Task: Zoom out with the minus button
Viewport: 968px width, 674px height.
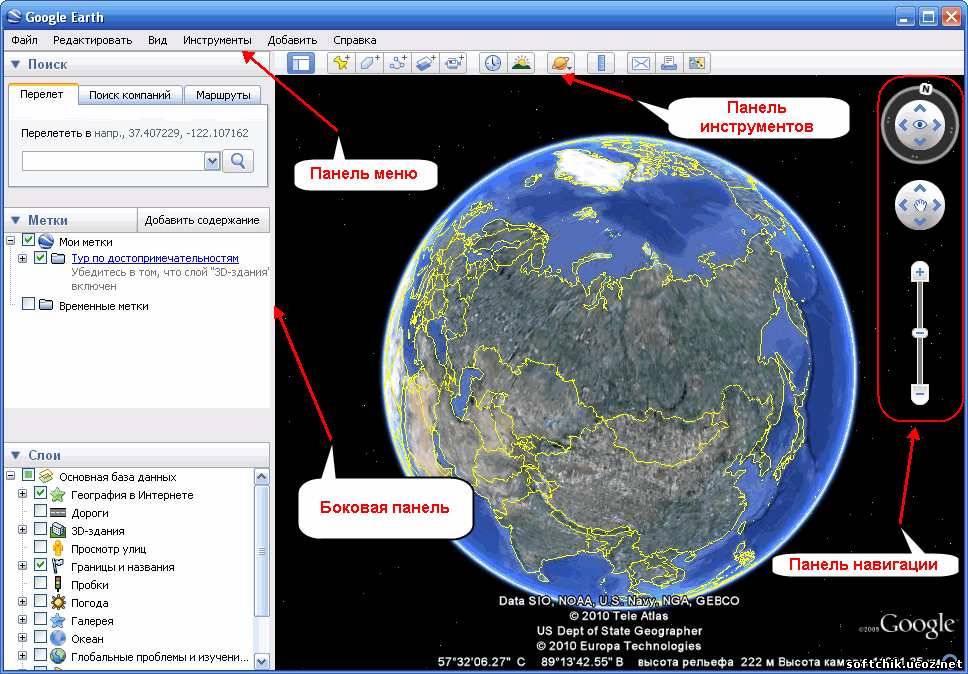Action: (x=920, y=393)
